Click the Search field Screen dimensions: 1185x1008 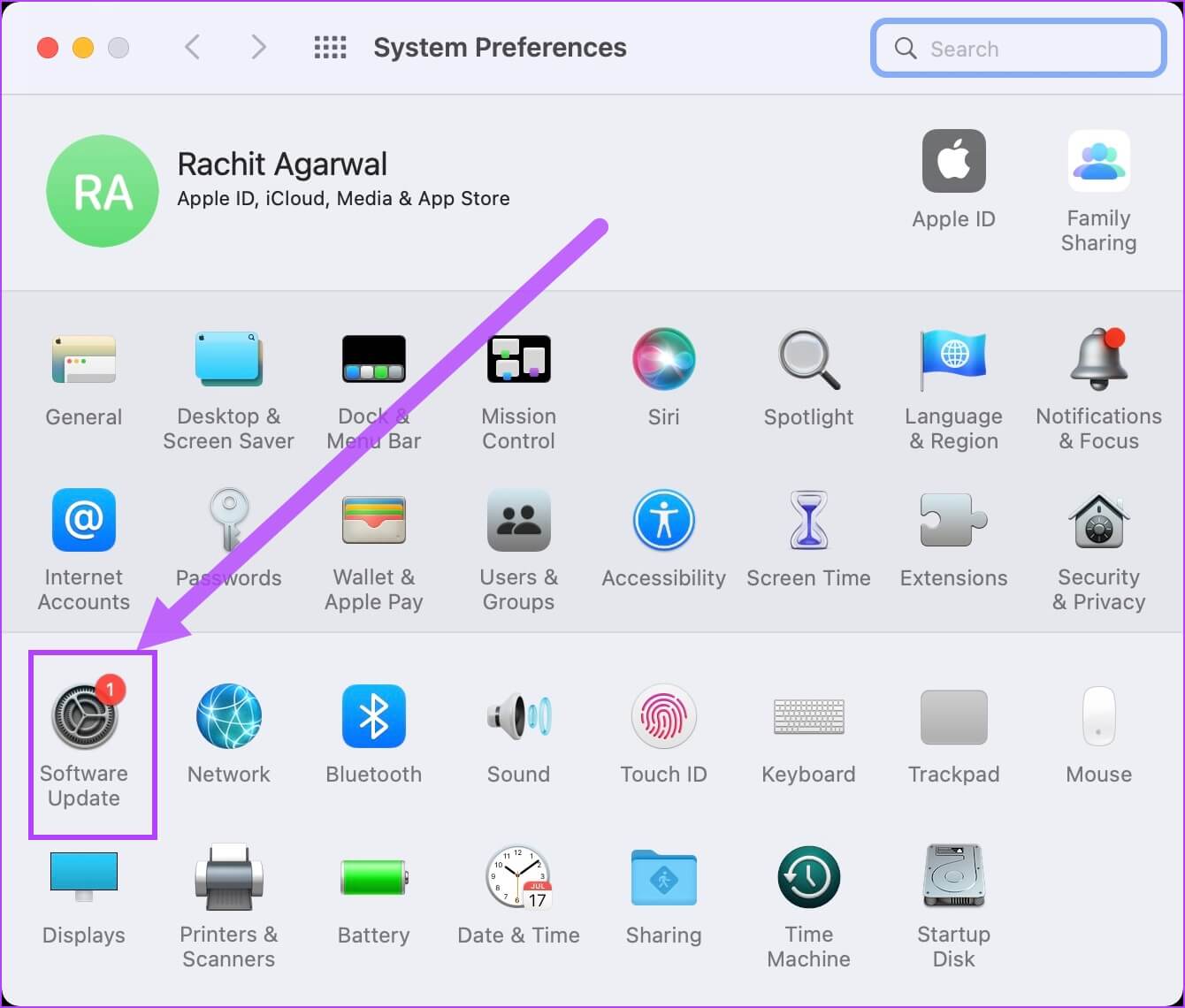point(1019,49)
